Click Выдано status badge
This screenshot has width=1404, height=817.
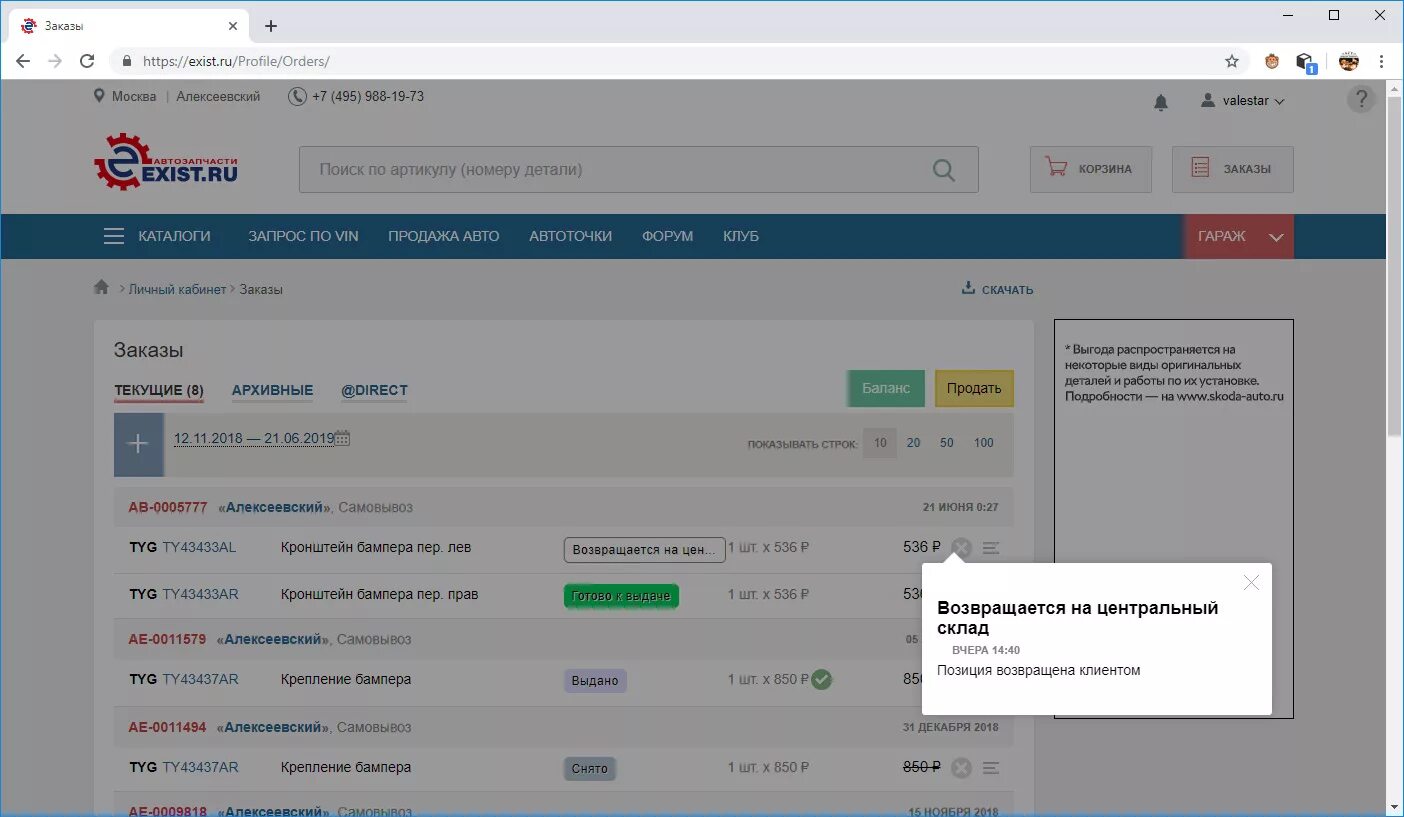[x=595, y=681]
